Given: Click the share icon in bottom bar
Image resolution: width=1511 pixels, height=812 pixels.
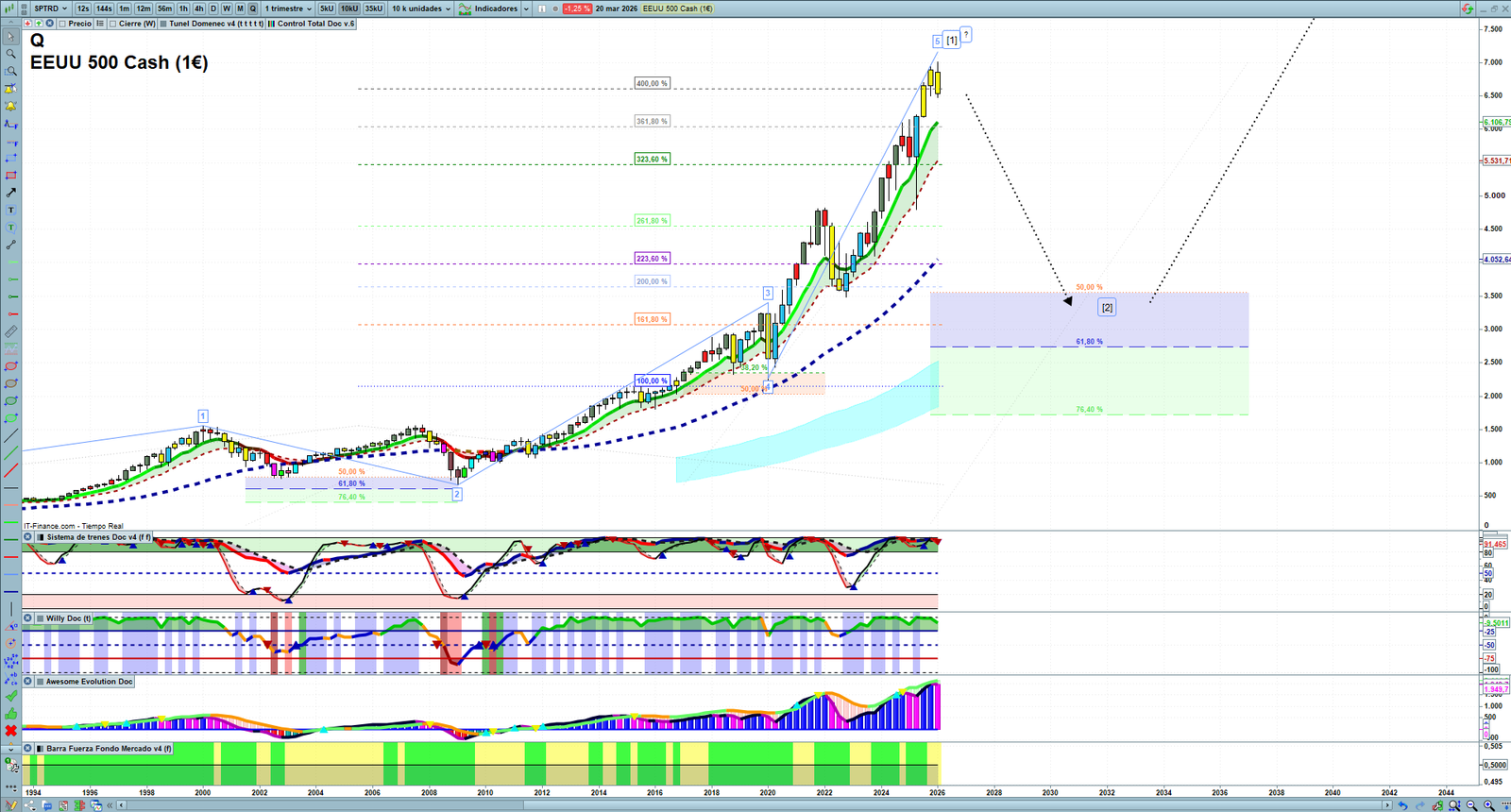Looking at the screenshot, I should [28, 805].
